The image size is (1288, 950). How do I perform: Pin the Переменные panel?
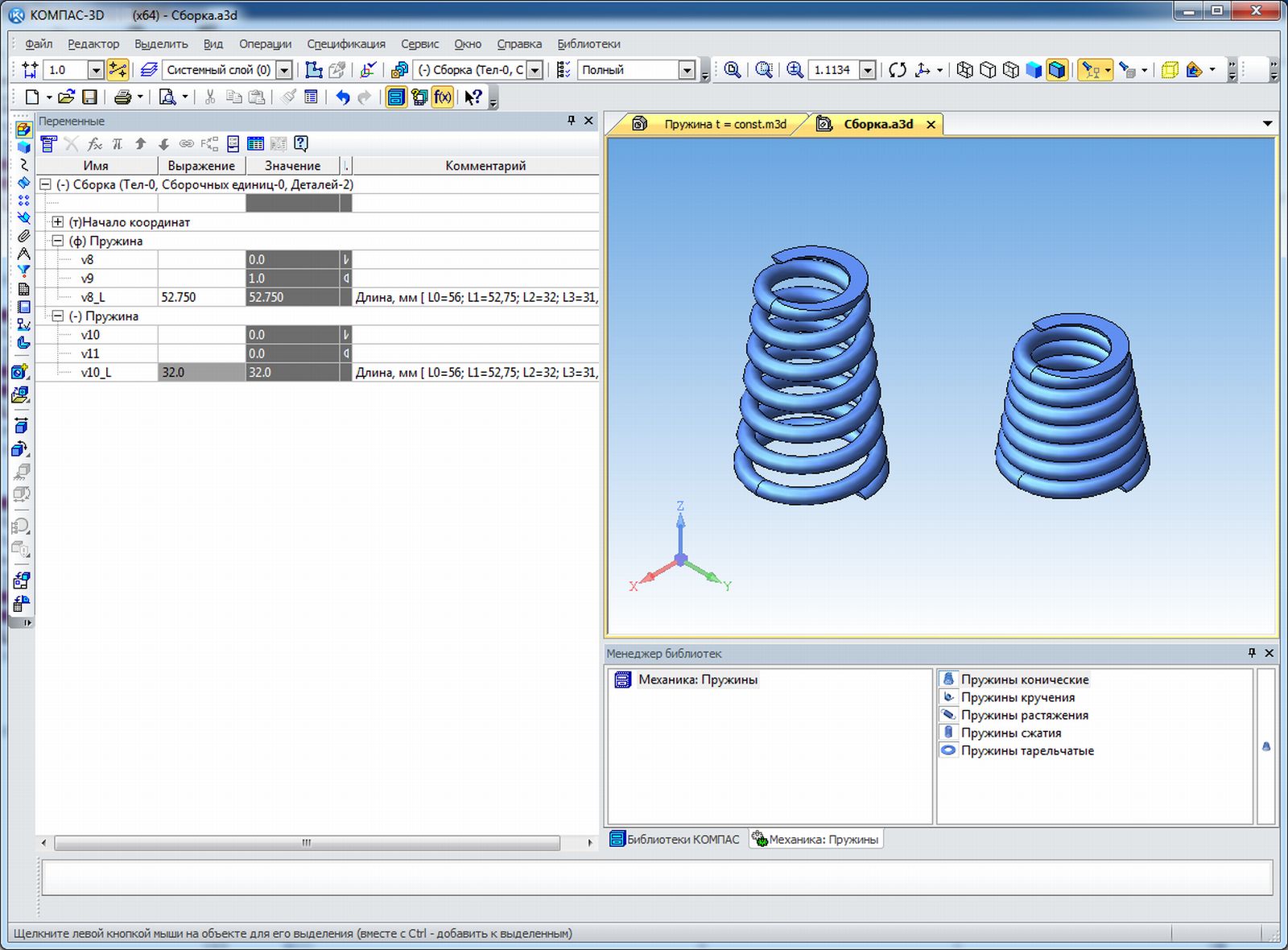[x=571, y=121]
